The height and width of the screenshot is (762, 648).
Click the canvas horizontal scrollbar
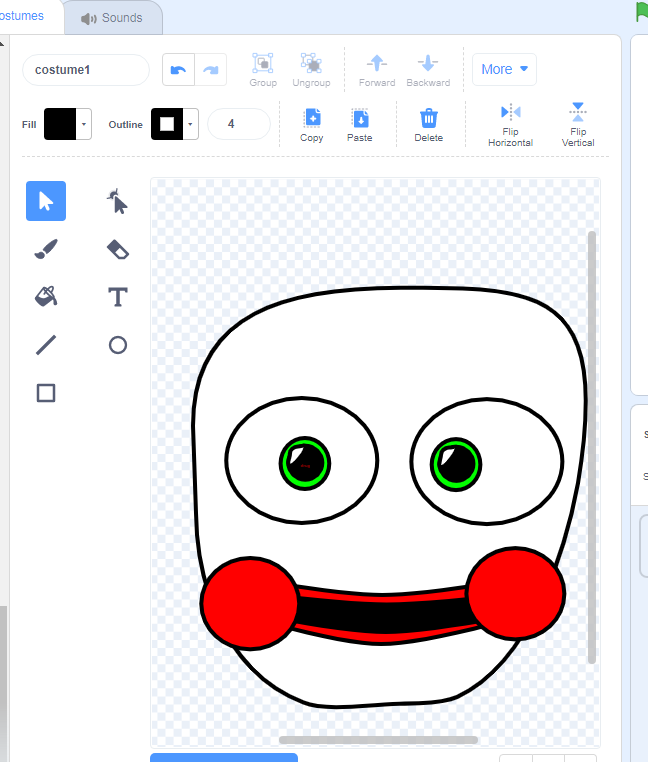(378, 740)
